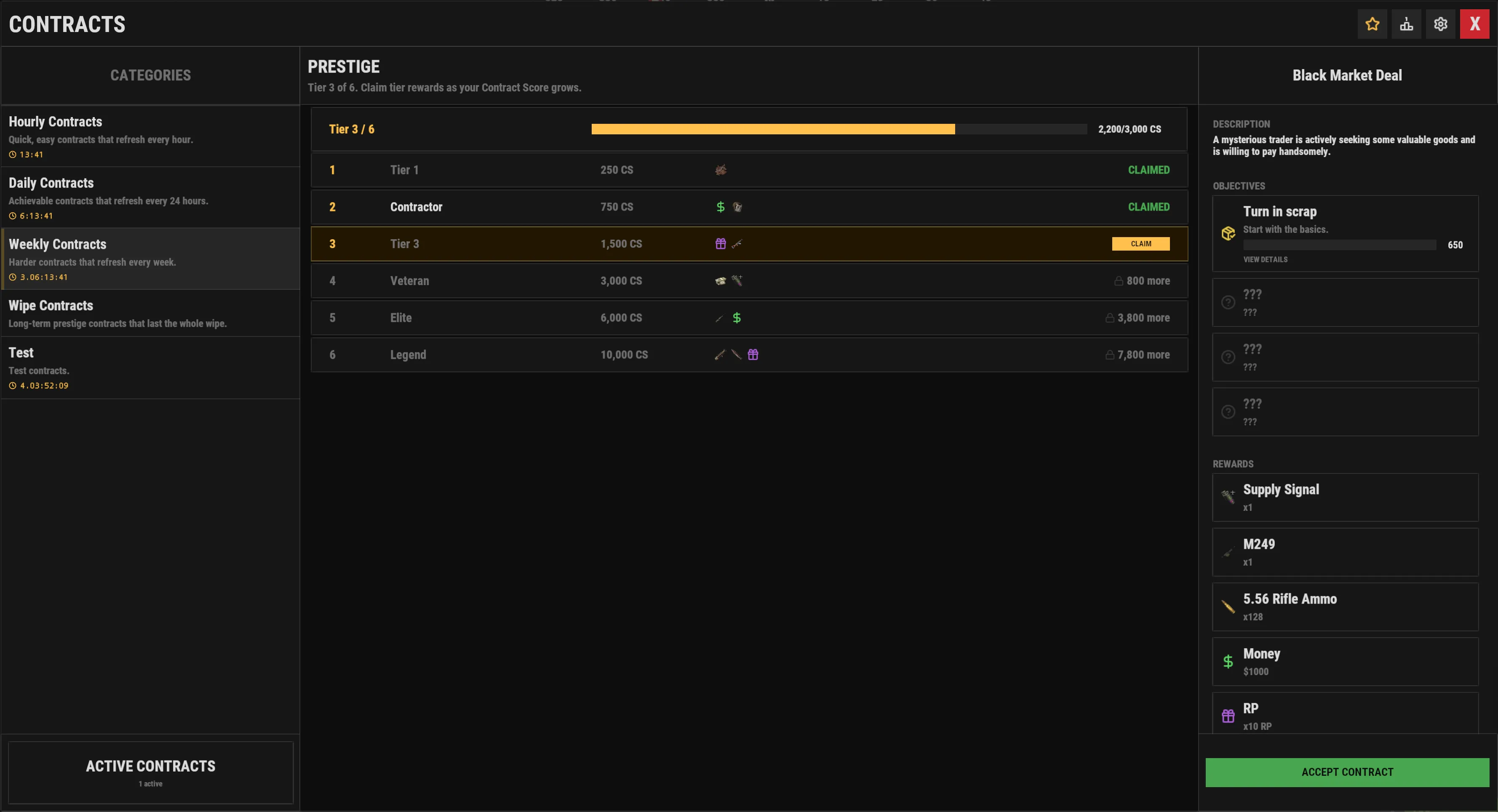Select Hourly Contracts category

click(151, 137)
